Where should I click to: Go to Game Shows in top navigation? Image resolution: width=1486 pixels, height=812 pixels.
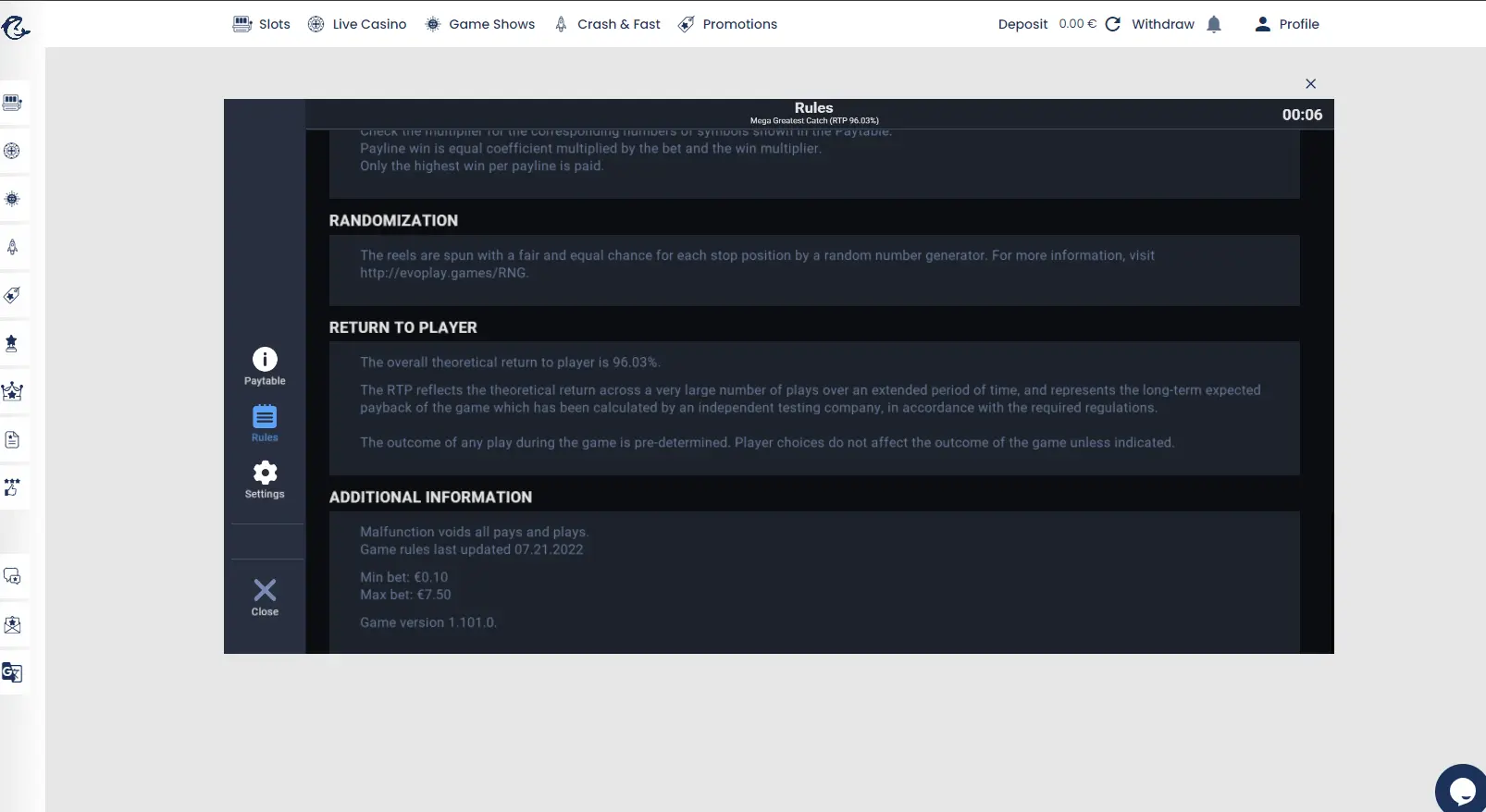(x=479, y=24)
